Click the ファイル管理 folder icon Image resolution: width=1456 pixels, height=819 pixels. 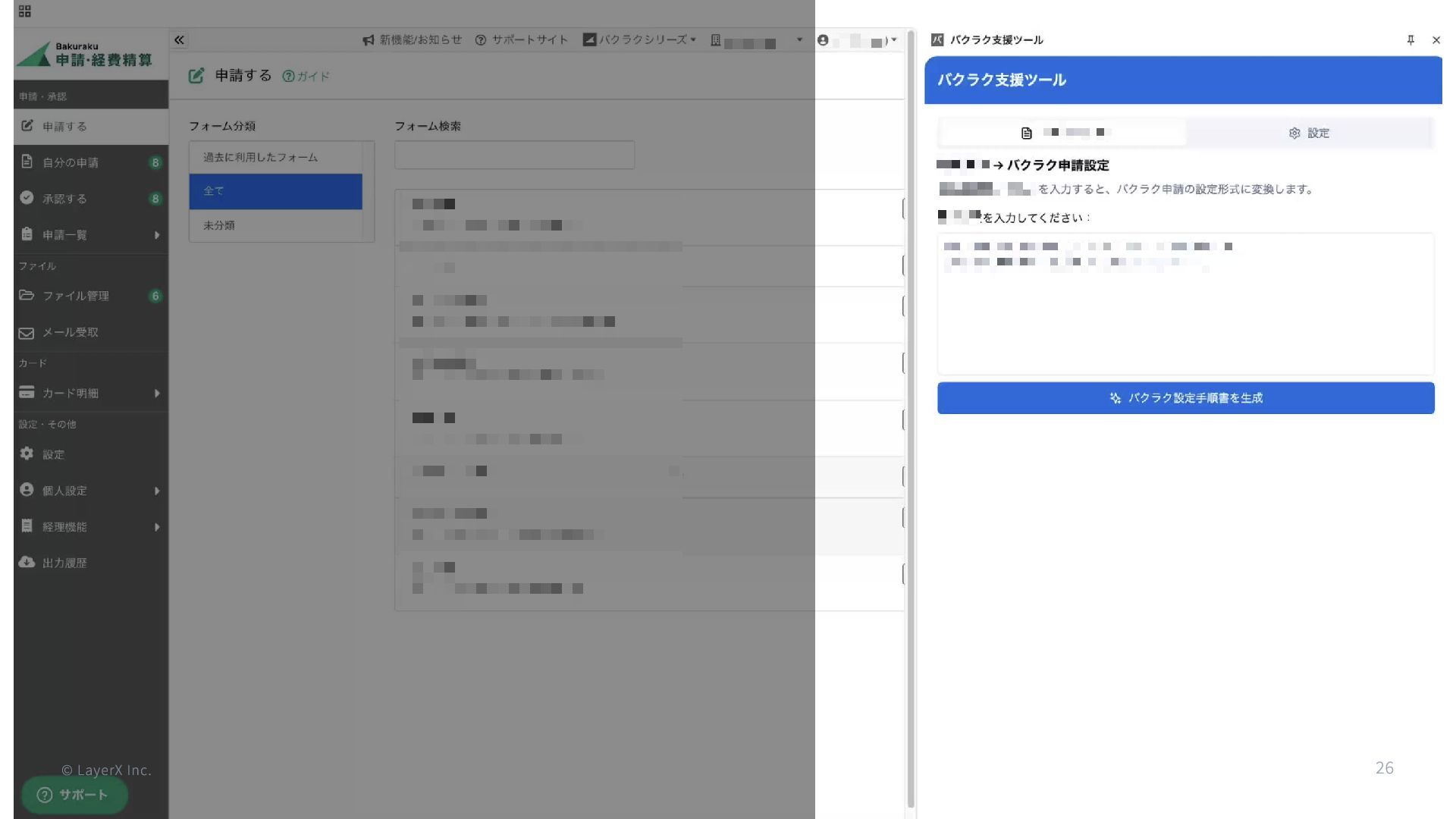click(27, 295)
